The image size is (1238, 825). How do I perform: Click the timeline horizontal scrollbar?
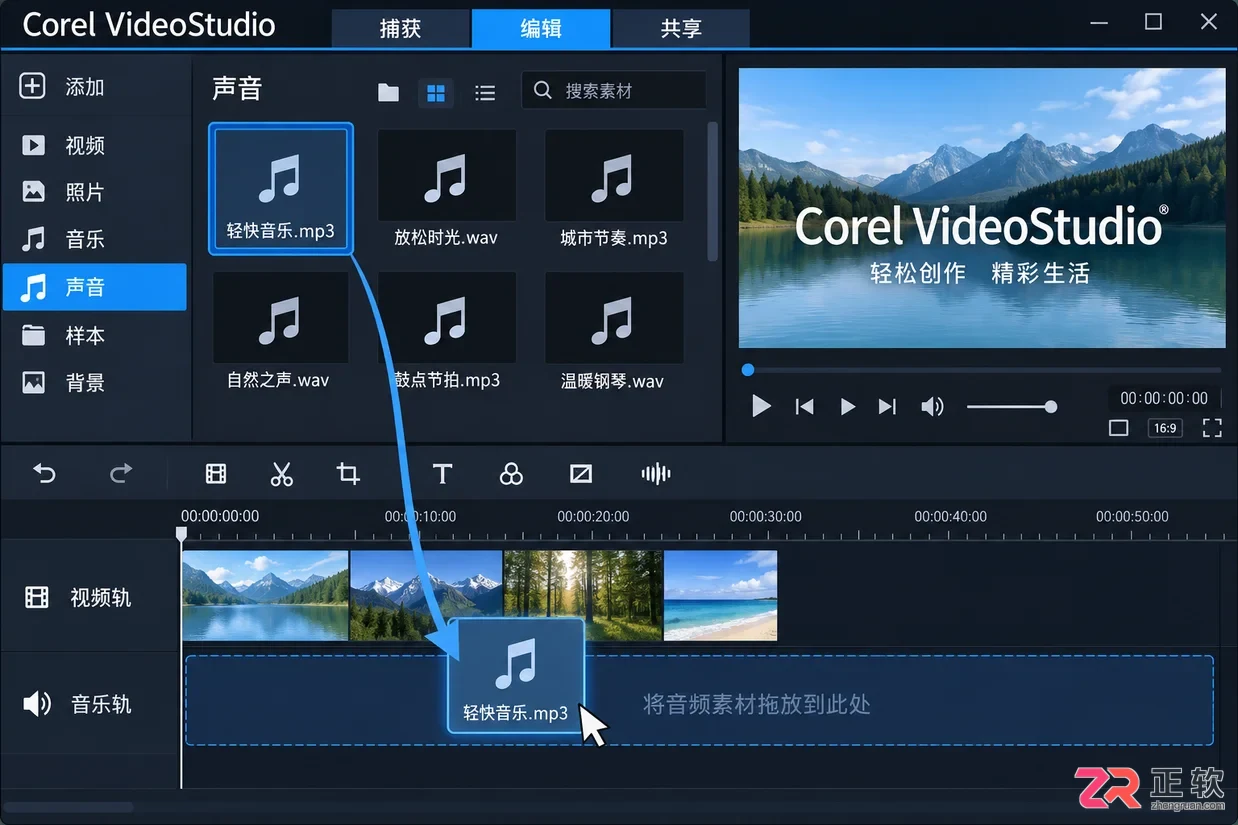[68, 807]
